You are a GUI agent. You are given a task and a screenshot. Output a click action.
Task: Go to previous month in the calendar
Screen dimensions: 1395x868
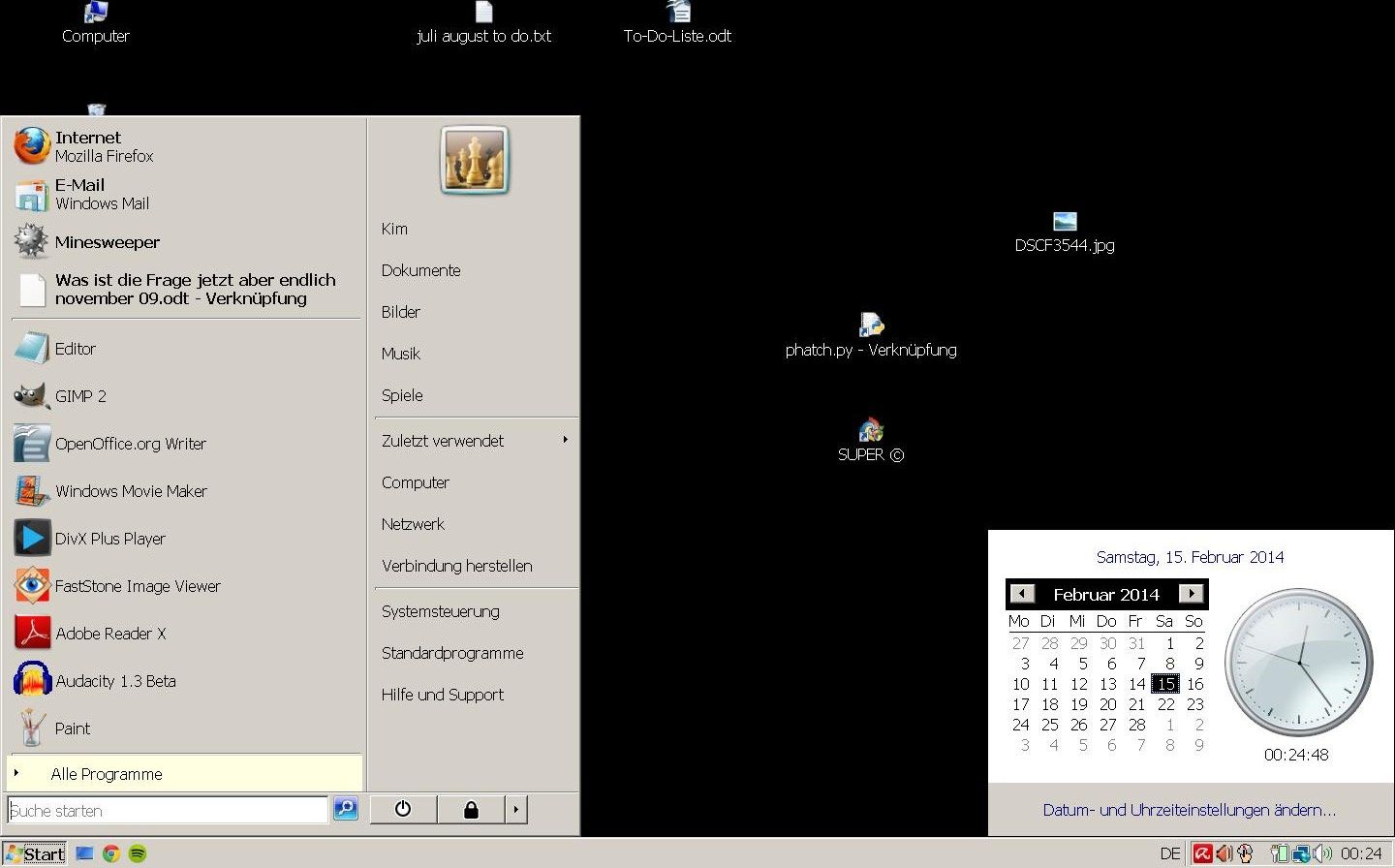(1022, 594)
